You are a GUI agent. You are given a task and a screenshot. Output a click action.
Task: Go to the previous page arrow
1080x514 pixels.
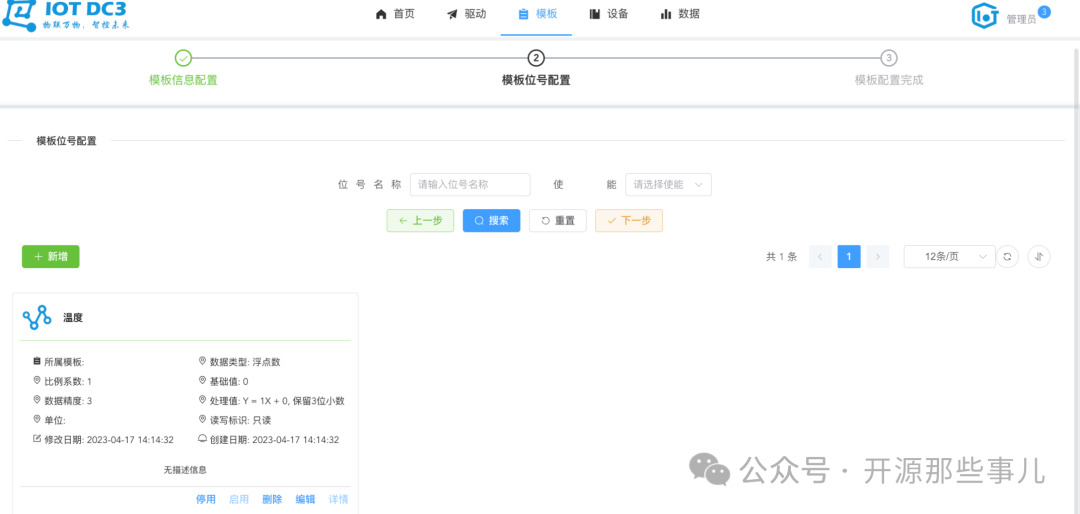(820, 256)
